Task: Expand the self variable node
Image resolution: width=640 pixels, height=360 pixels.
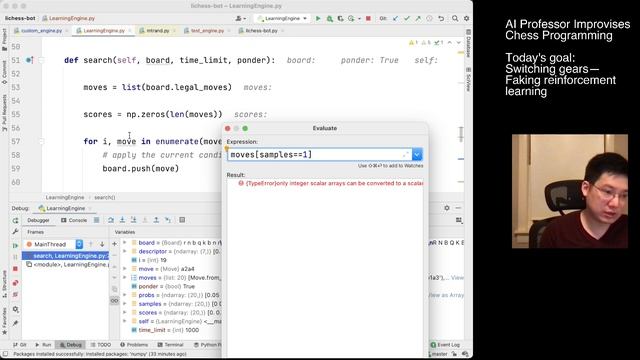Action: pos(125,321)
